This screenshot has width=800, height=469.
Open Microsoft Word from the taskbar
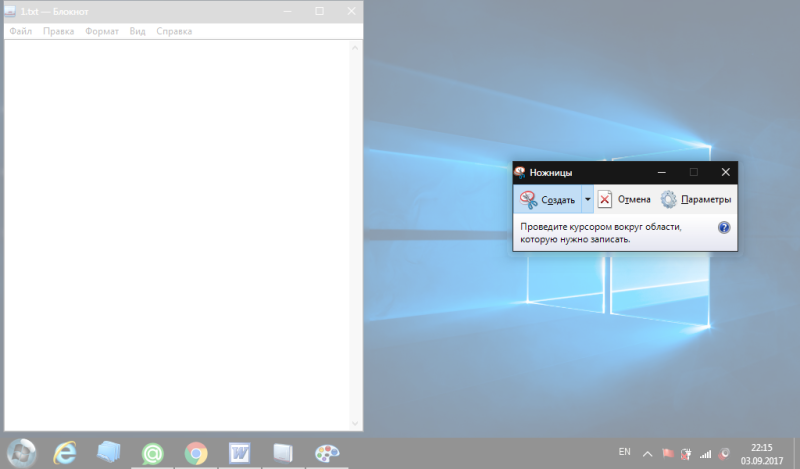240,453
